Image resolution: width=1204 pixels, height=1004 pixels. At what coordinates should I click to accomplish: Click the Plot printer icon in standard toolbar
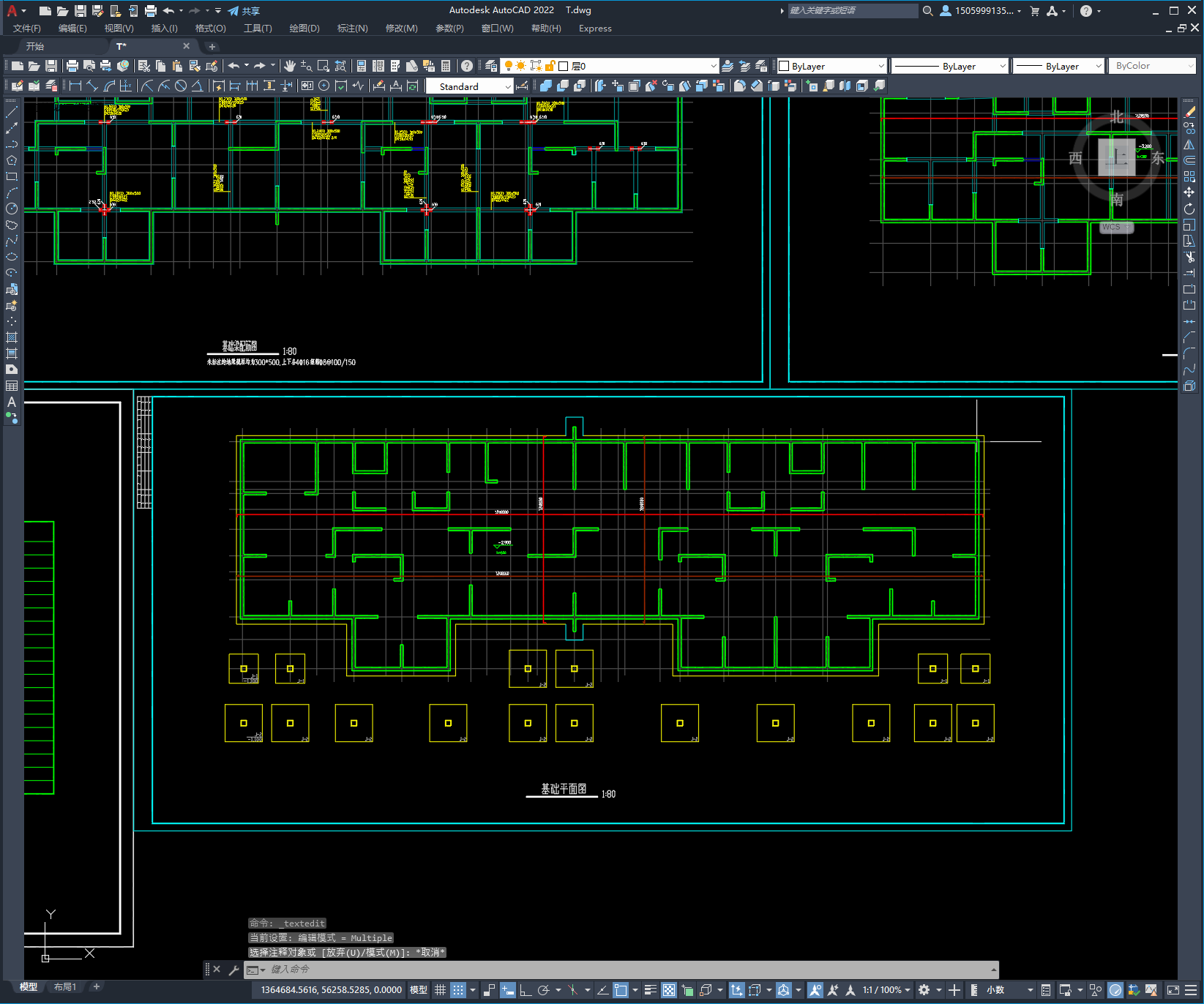pyautogui.click(x=72, y=66)
